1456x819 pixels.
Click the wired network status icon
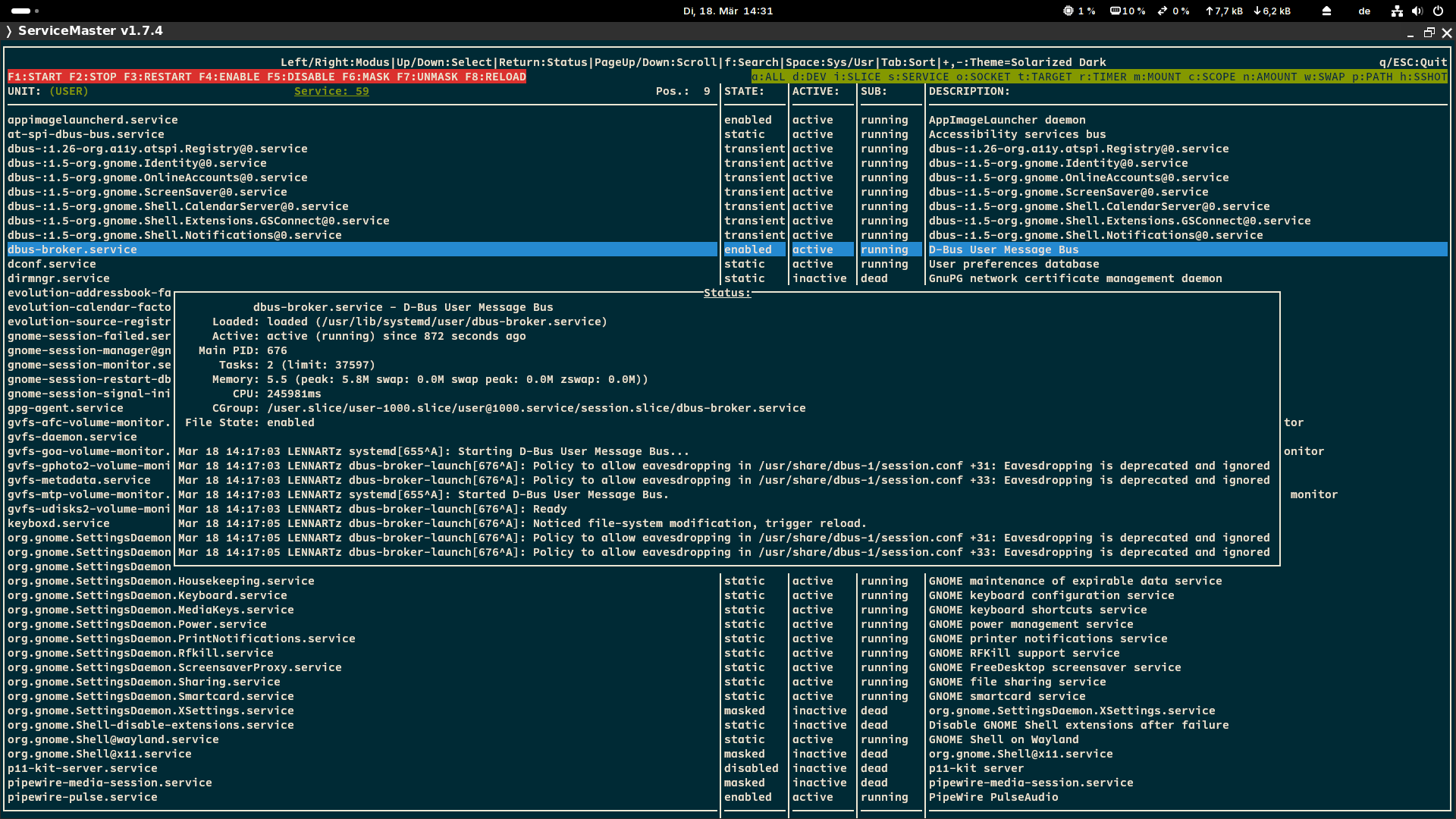tap(1397, 11)
